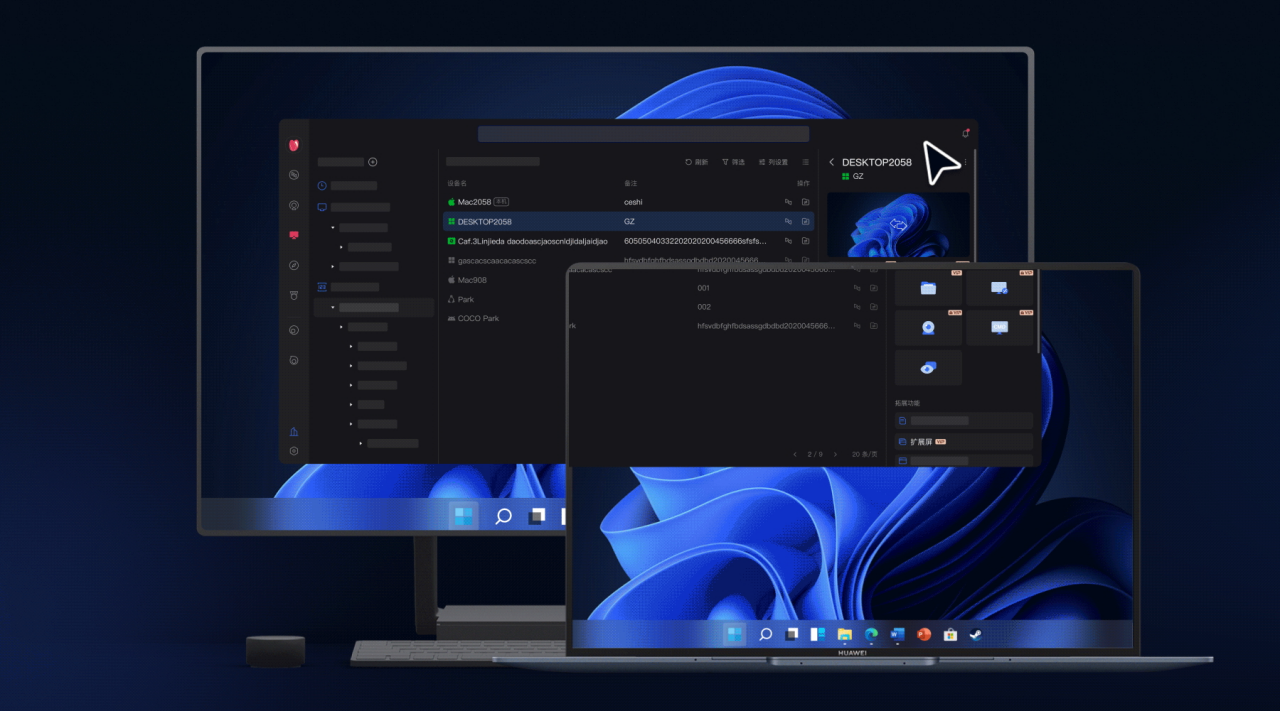1280x711 pixels.
Task: Click the file transfer folder tile
Action: point(928,288)
